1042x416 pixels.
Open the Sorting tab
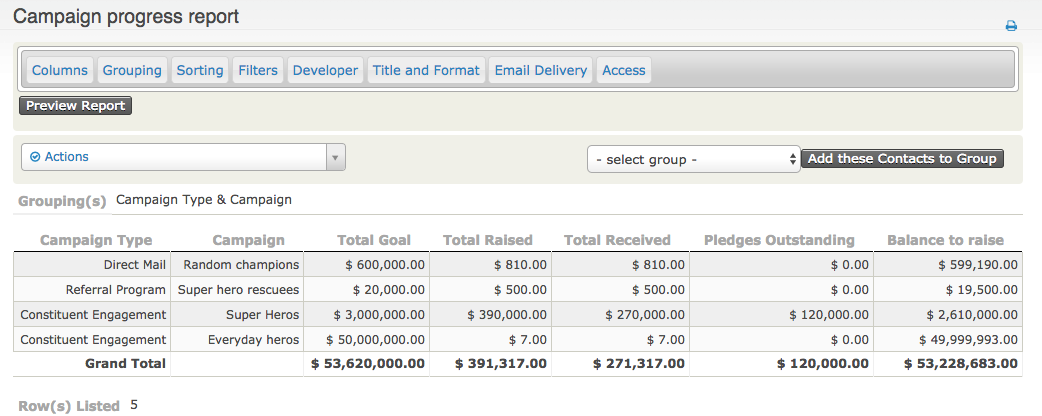[200, 71]
